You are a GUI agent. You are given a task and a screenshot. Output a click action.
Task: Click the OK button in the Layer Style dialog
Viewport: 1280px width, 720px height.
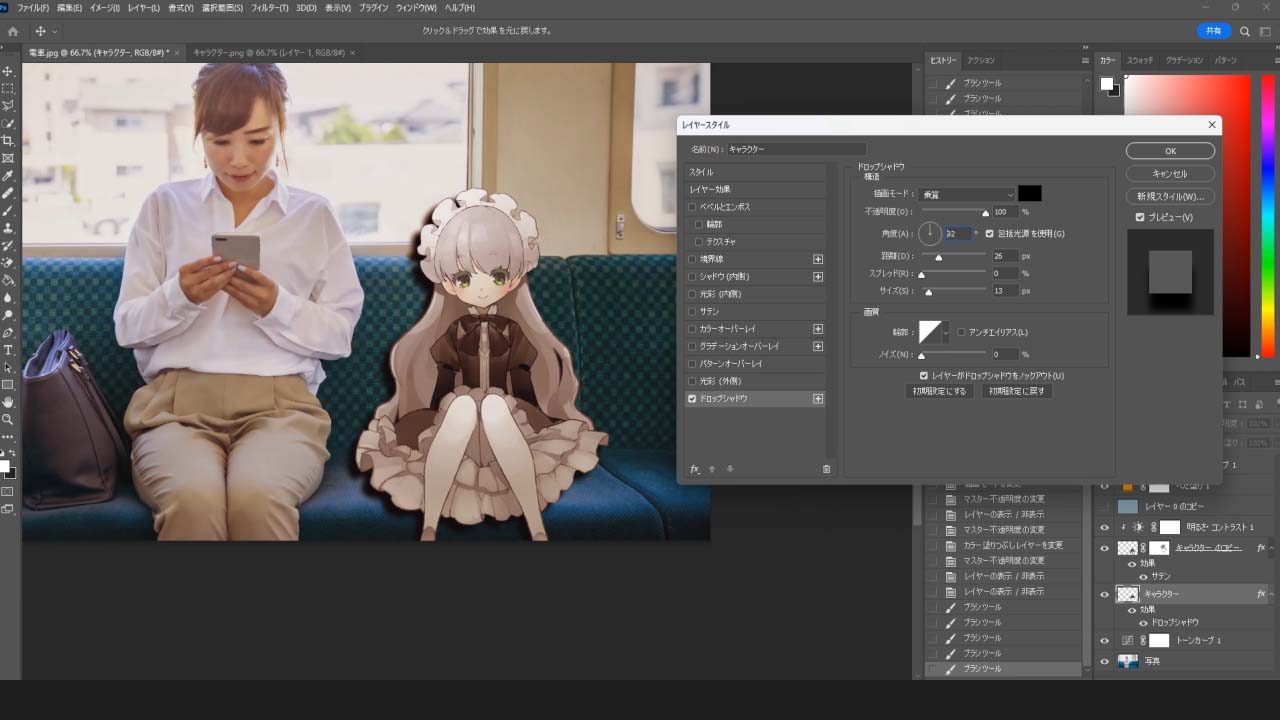point(1170,151)
